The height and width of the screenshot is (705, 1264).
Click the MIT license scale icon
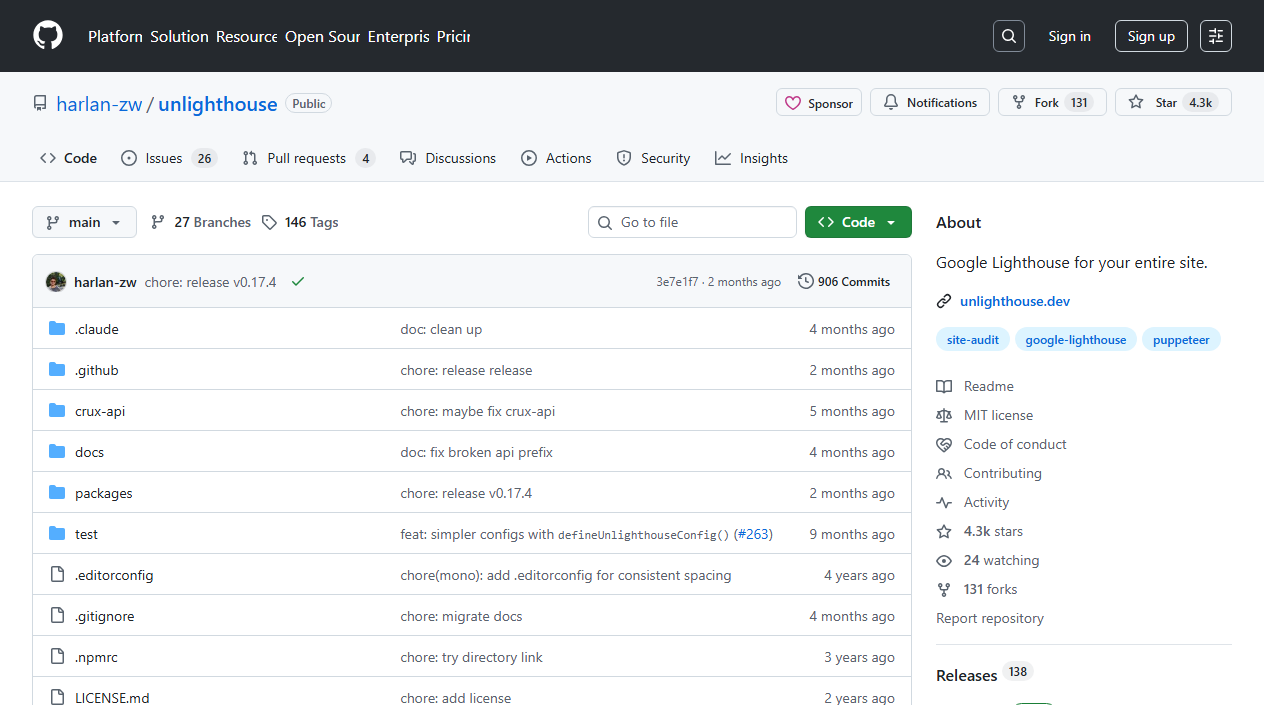[944, 415]
